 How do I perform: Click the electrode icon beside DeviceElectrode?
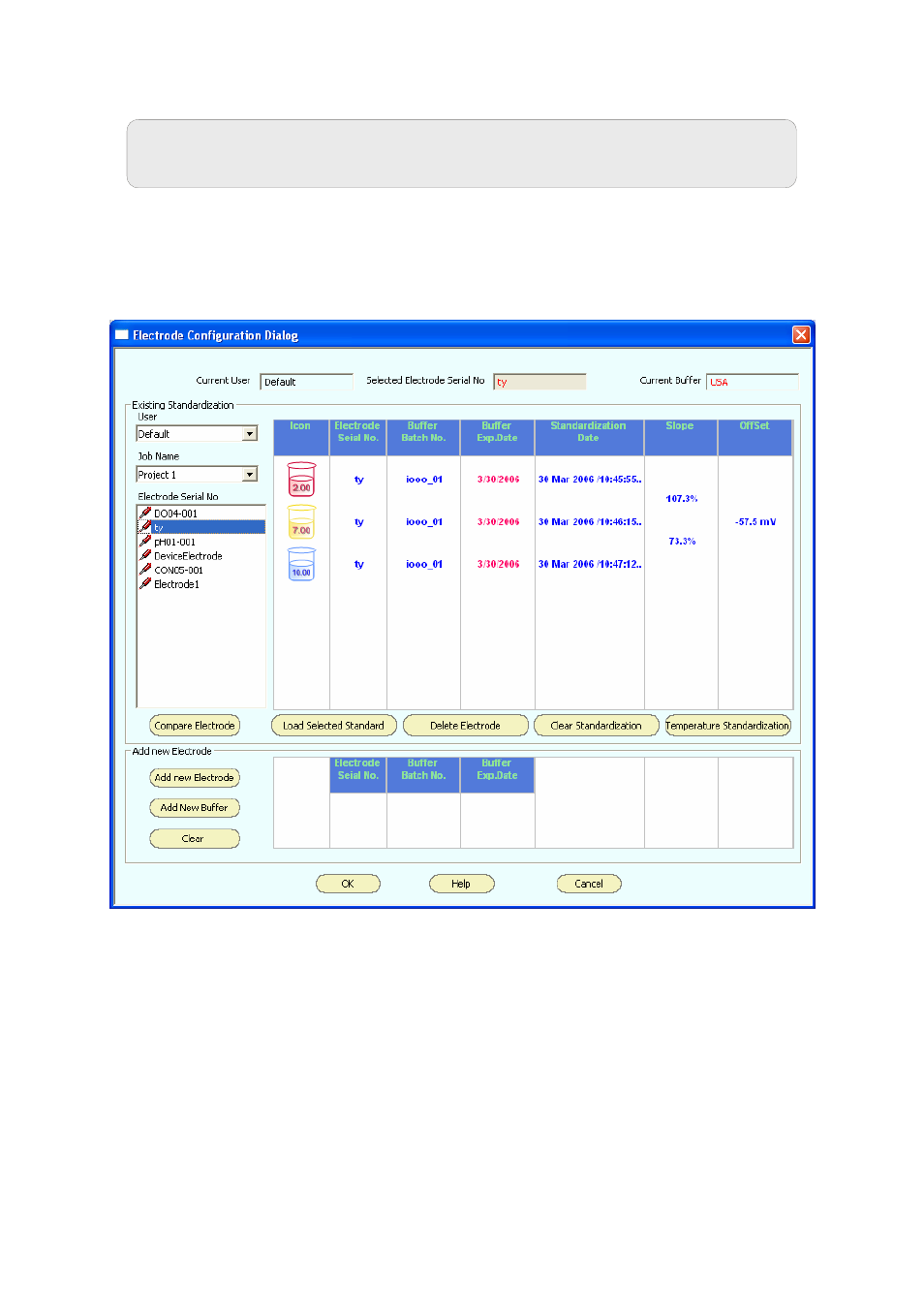[145, 556]
